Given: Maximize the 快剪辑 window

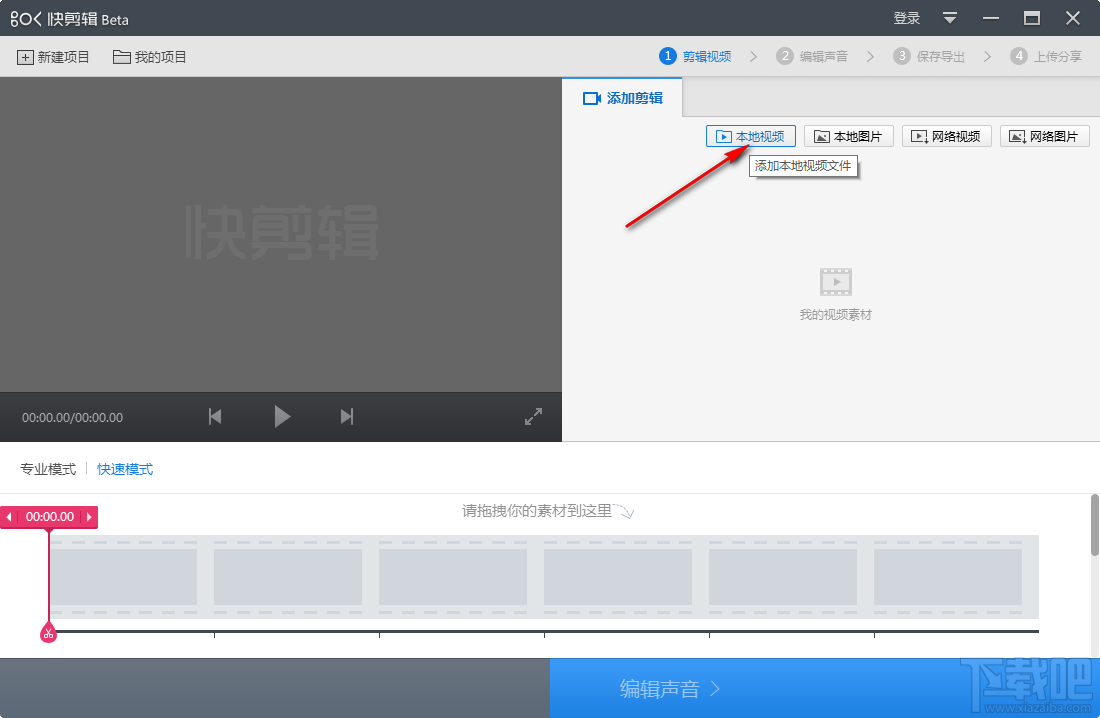Looking at the screenshot, I should [1032, 18].
